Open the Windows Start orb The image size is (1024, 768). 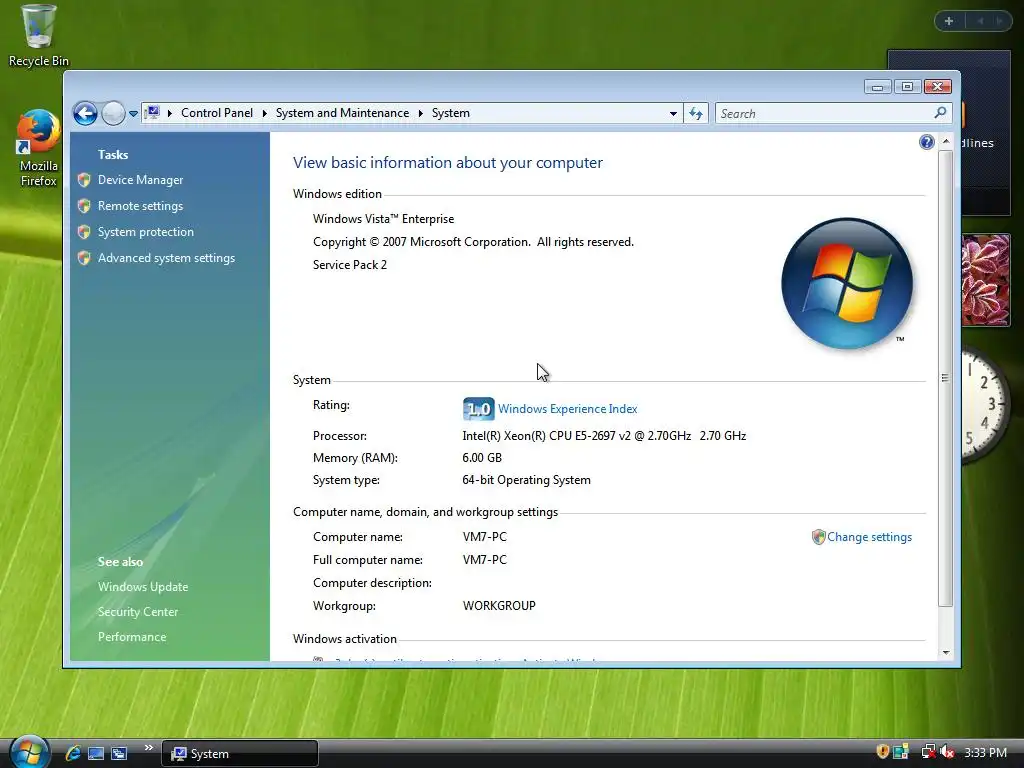29,752
